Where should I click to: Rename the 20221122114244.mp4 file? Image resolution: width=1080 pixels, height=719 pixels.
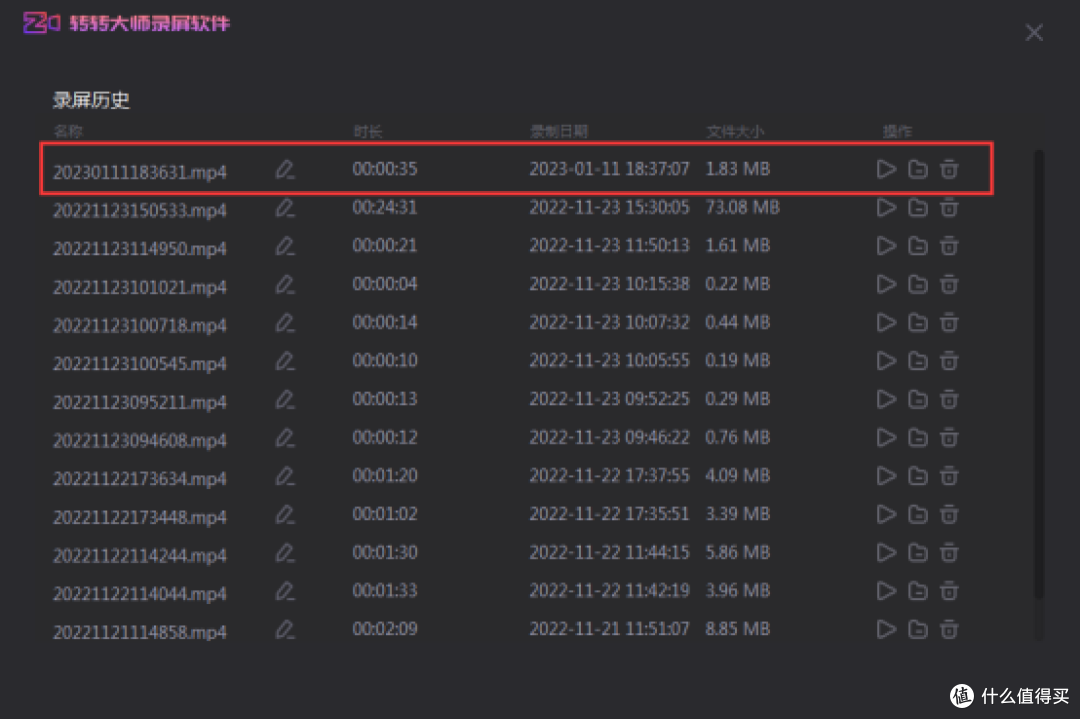(285, 553)
